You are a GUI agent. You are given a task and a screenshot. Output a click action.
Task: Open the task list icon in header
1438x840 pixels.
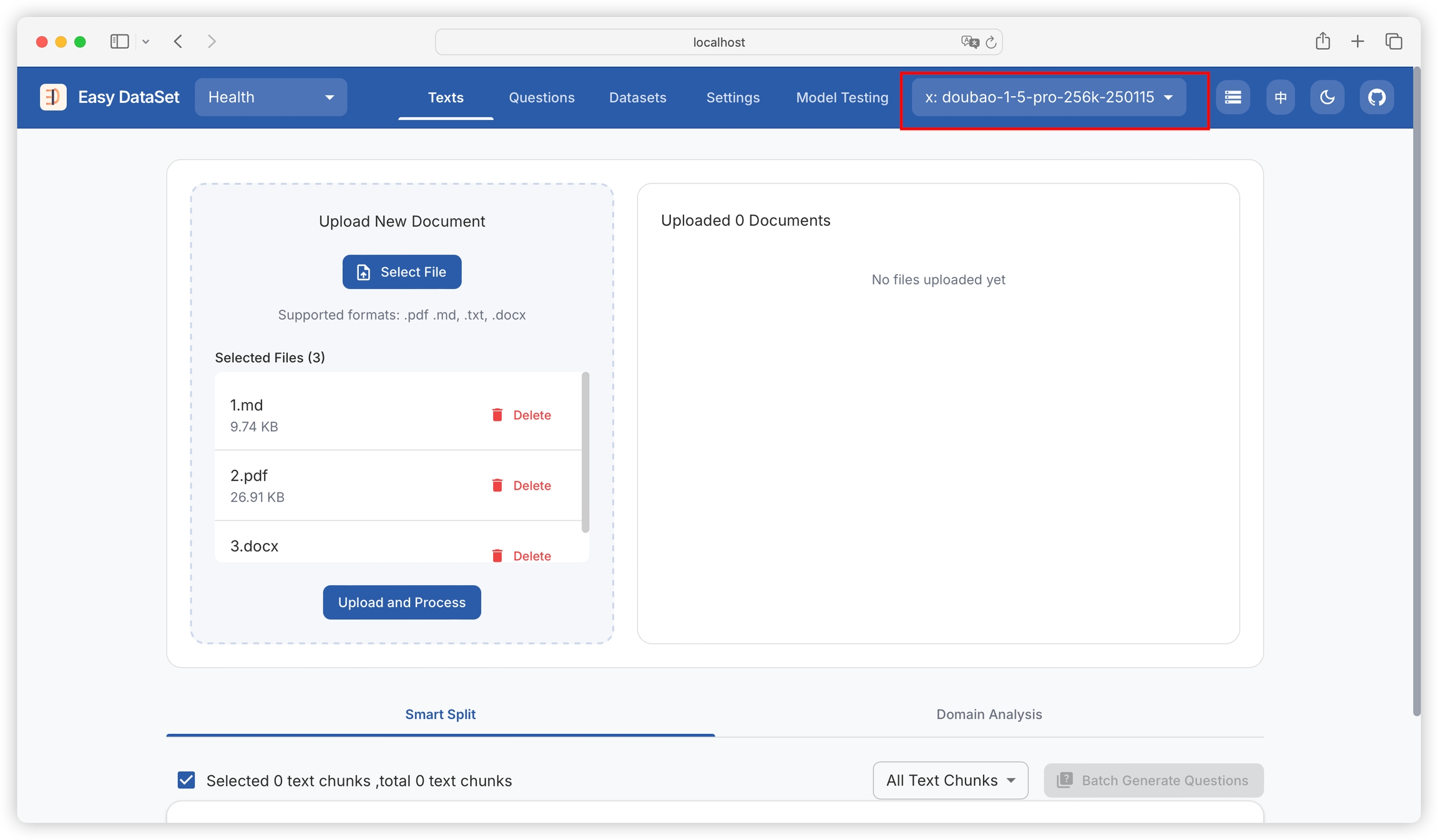(x=1233, y=97)
